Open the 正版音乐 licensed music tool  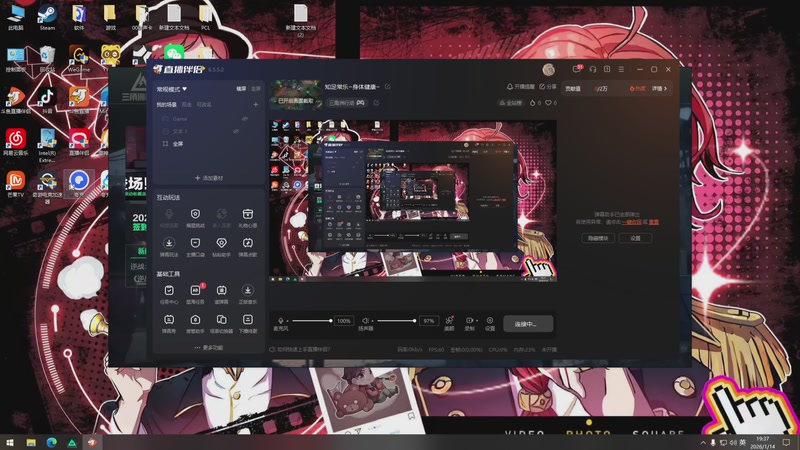(247, 294)
